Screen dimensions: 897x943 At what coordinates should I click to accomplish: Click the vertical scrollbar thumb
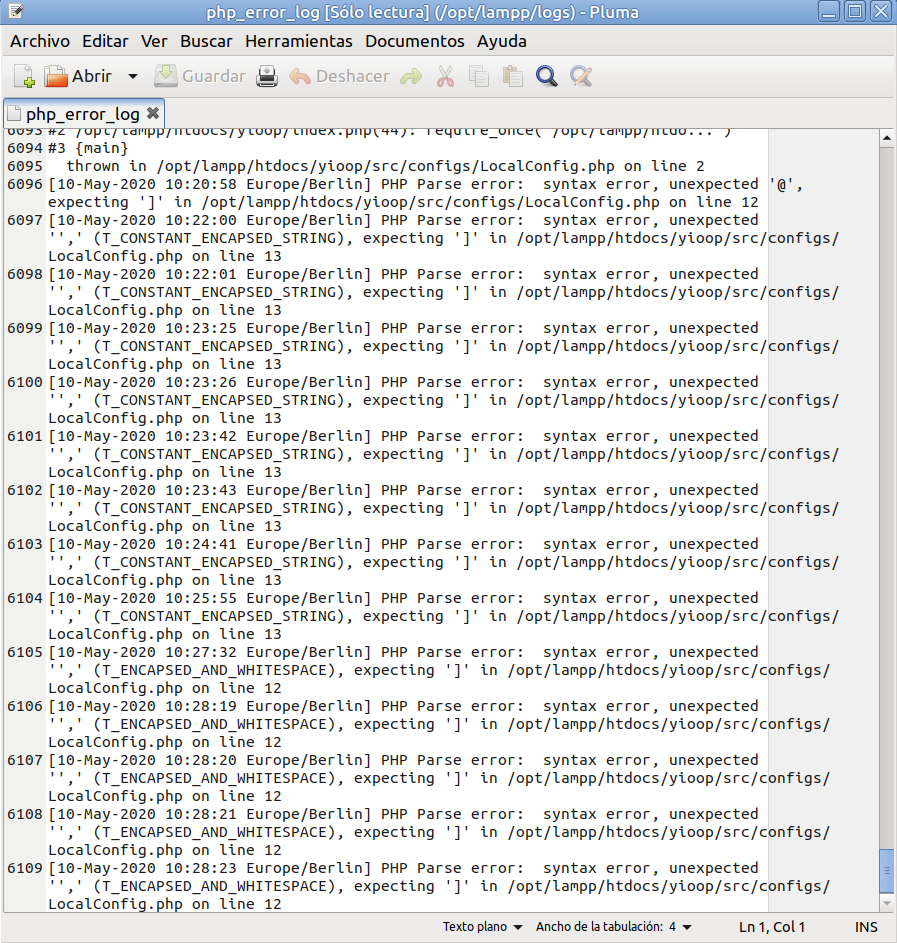[x=886, y=872]
